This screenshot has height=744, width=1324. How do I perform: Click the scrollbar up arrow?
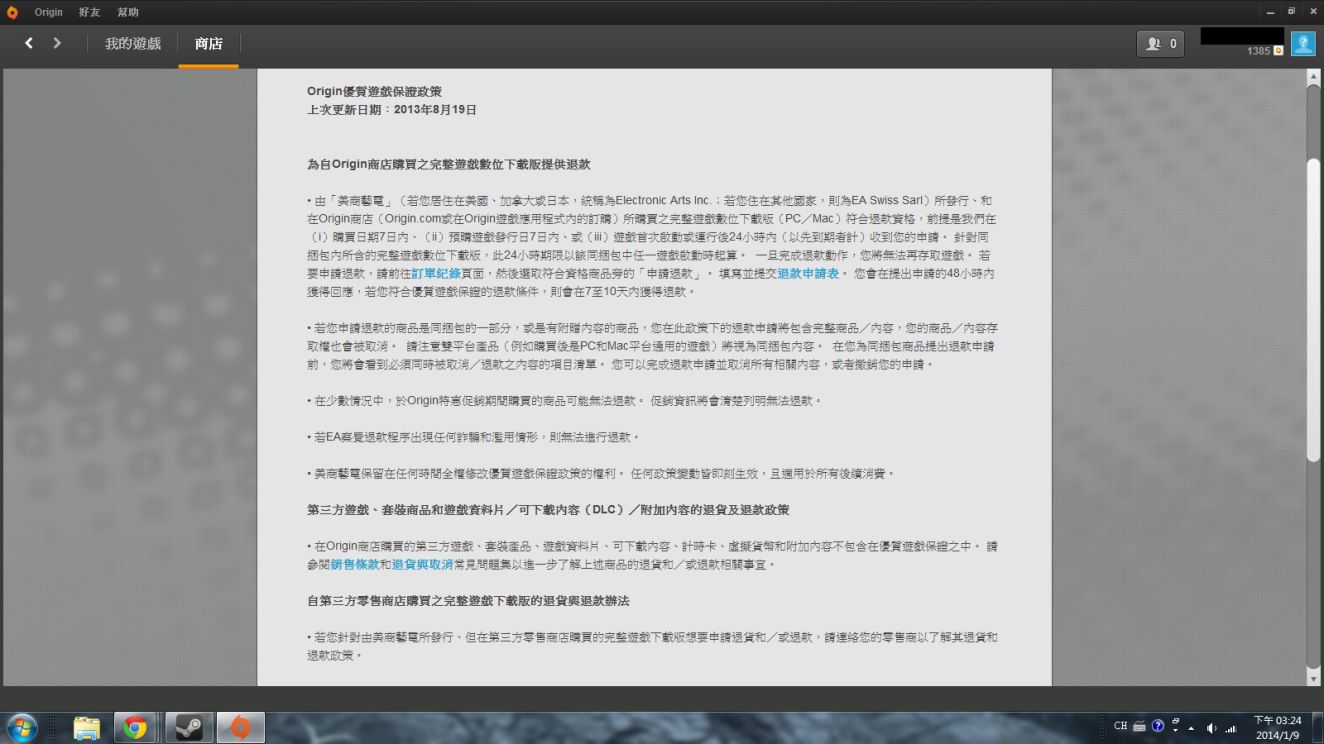click(x=1314, y=76)
